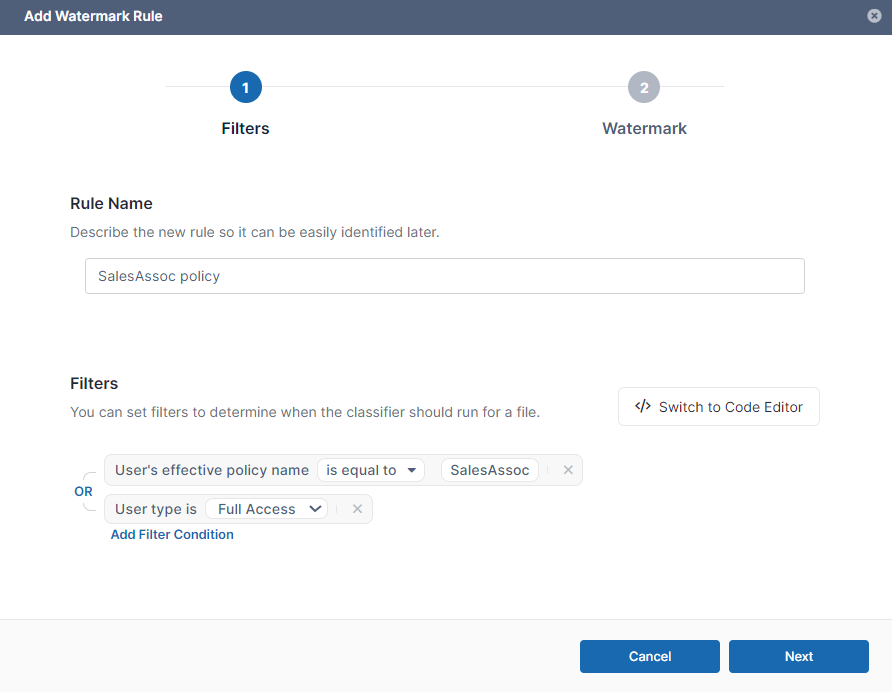
Task: Expand the Full Access user type dropdown
Action: 267,509
